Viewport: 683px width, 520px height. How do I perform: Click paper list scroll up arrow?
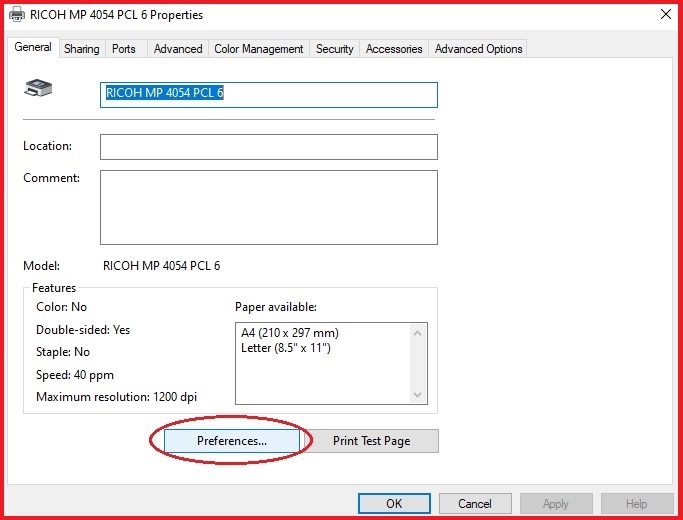pos(417,333)
